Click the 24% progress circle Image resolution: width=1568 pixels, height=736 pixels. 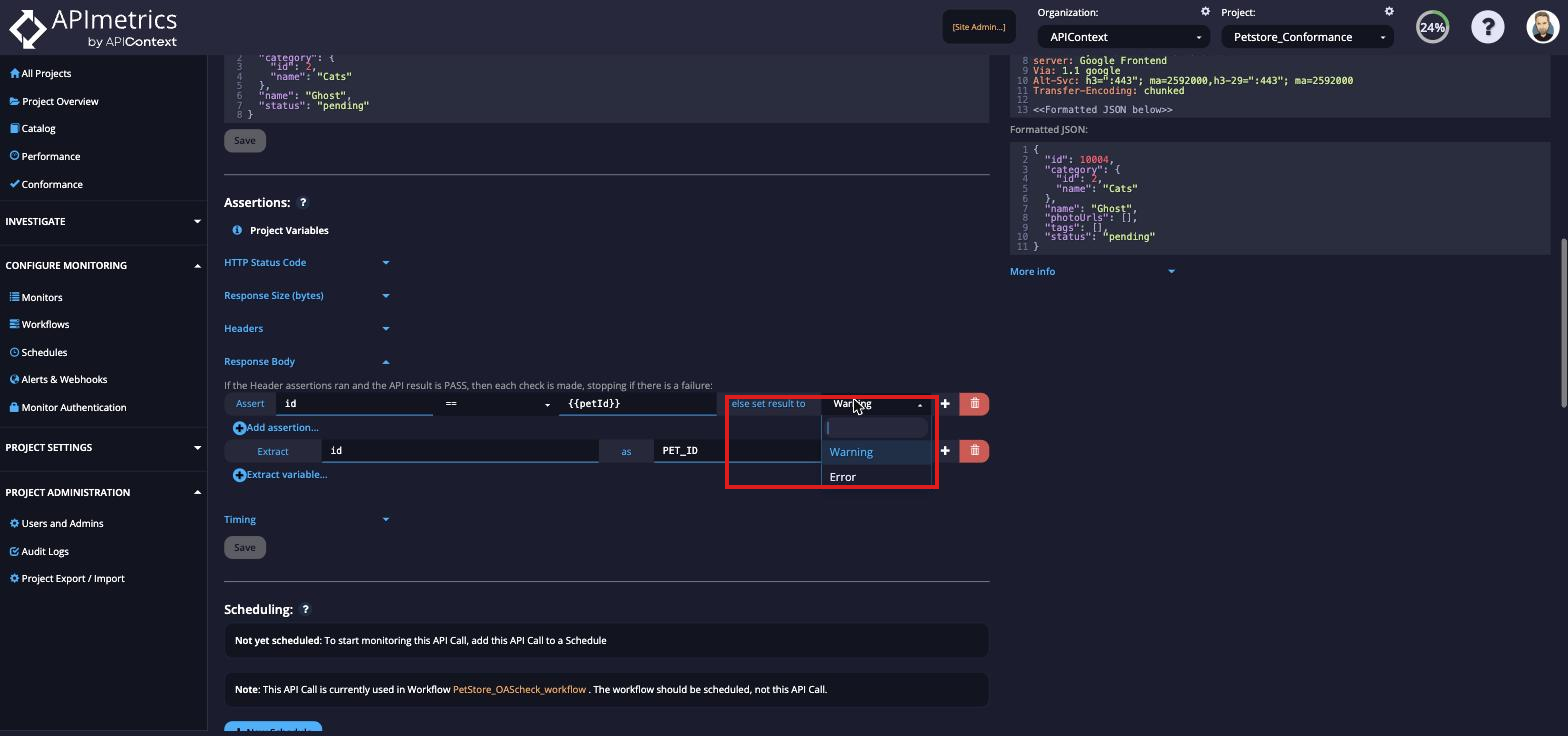click(1433, 27)
